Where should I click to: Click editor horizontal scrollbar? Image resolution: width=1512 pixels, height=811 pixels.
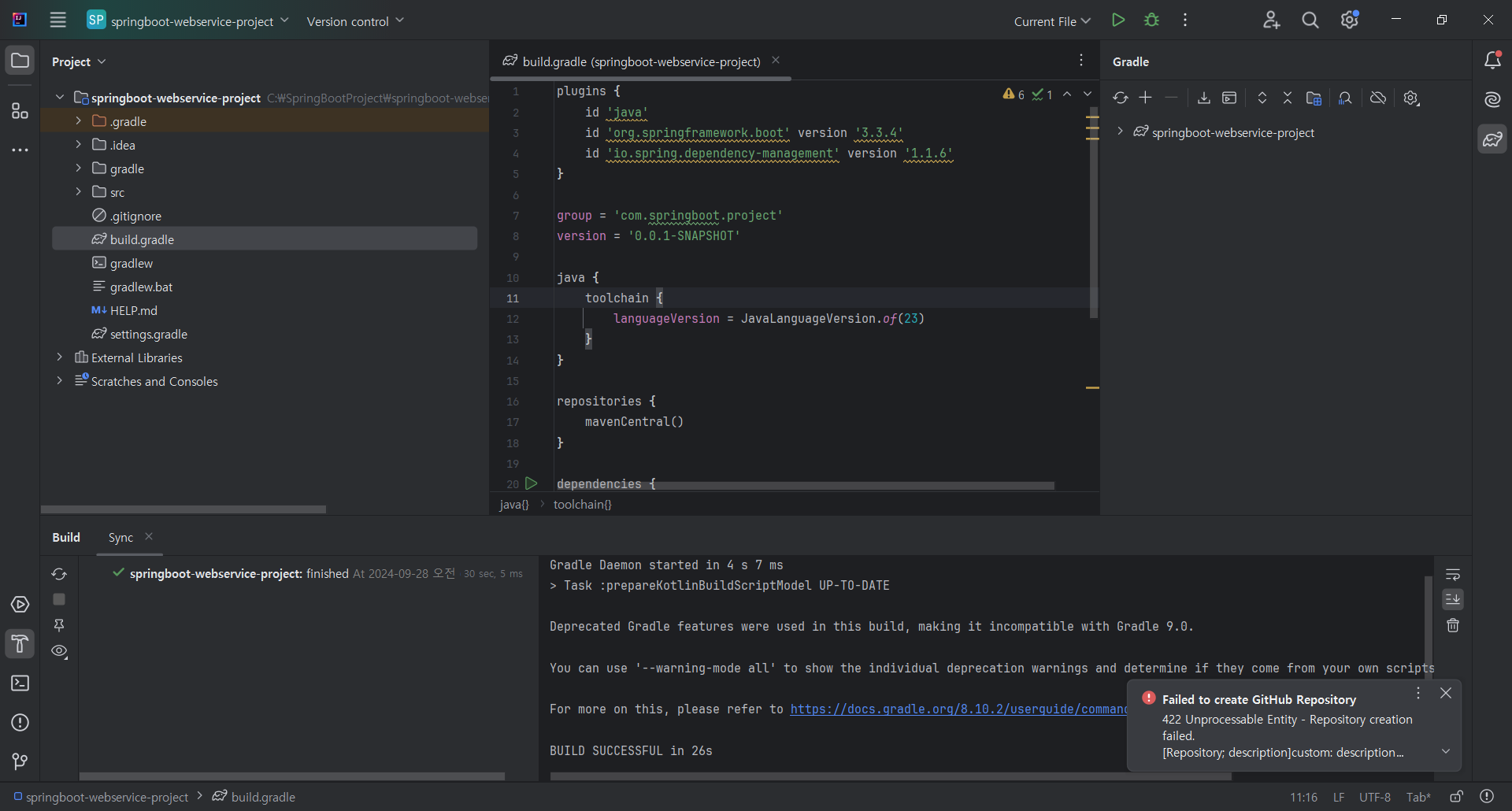pyautogui.click(x=804, y=486)
